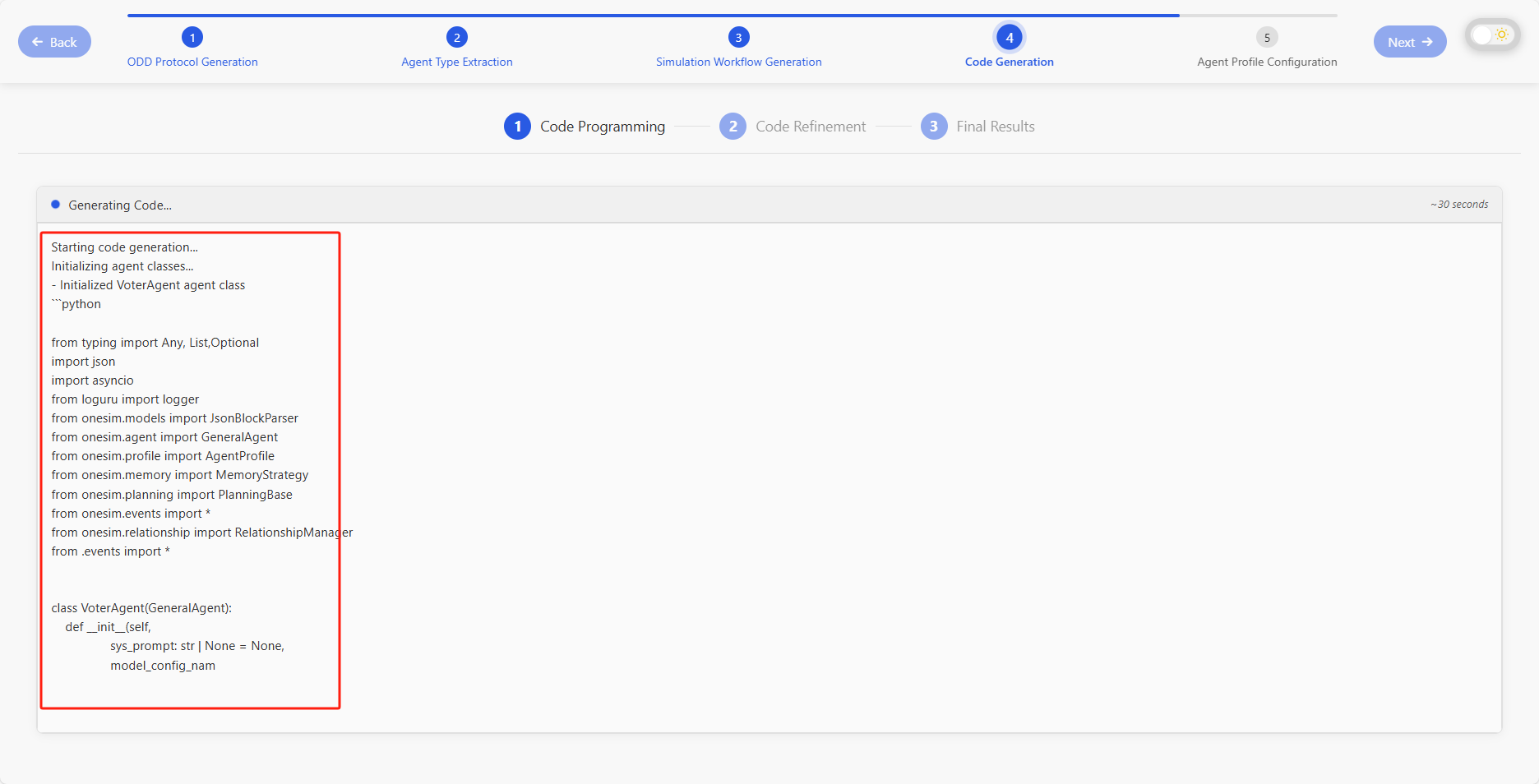
Task: Click the 'sys_prompt: str | None' line
Action: coord(197,646)
